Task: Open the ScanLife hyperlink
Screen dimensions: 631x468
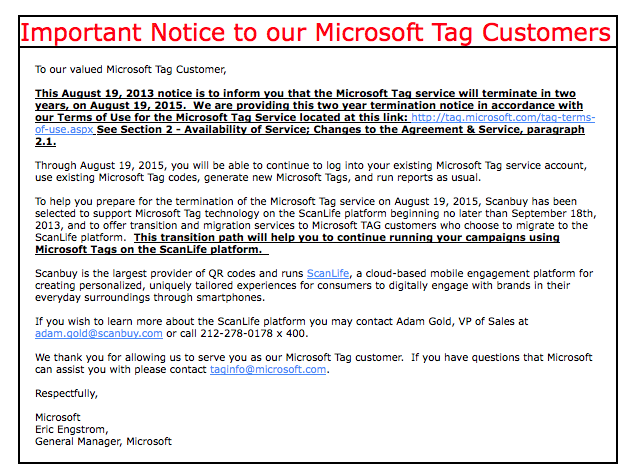Action: (x=328, y=273)
